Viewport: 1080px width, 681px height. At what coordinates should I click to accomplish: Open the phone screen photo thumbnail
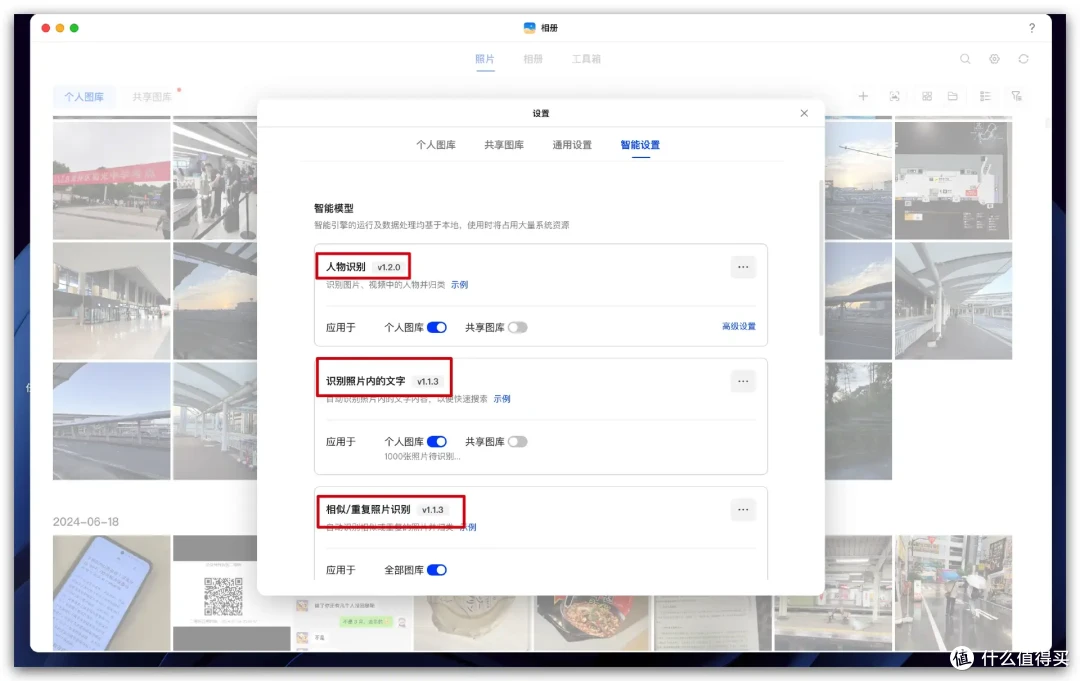click(x=112, y=593)
